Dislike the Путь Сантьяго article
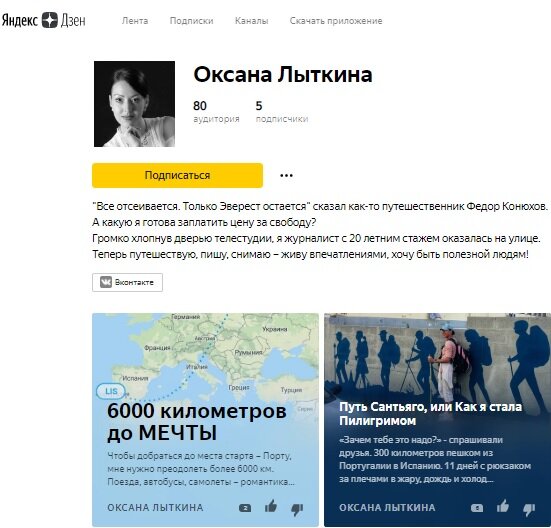Image resolution: width=551 pixels, height=528 pixels. (529, 509)
